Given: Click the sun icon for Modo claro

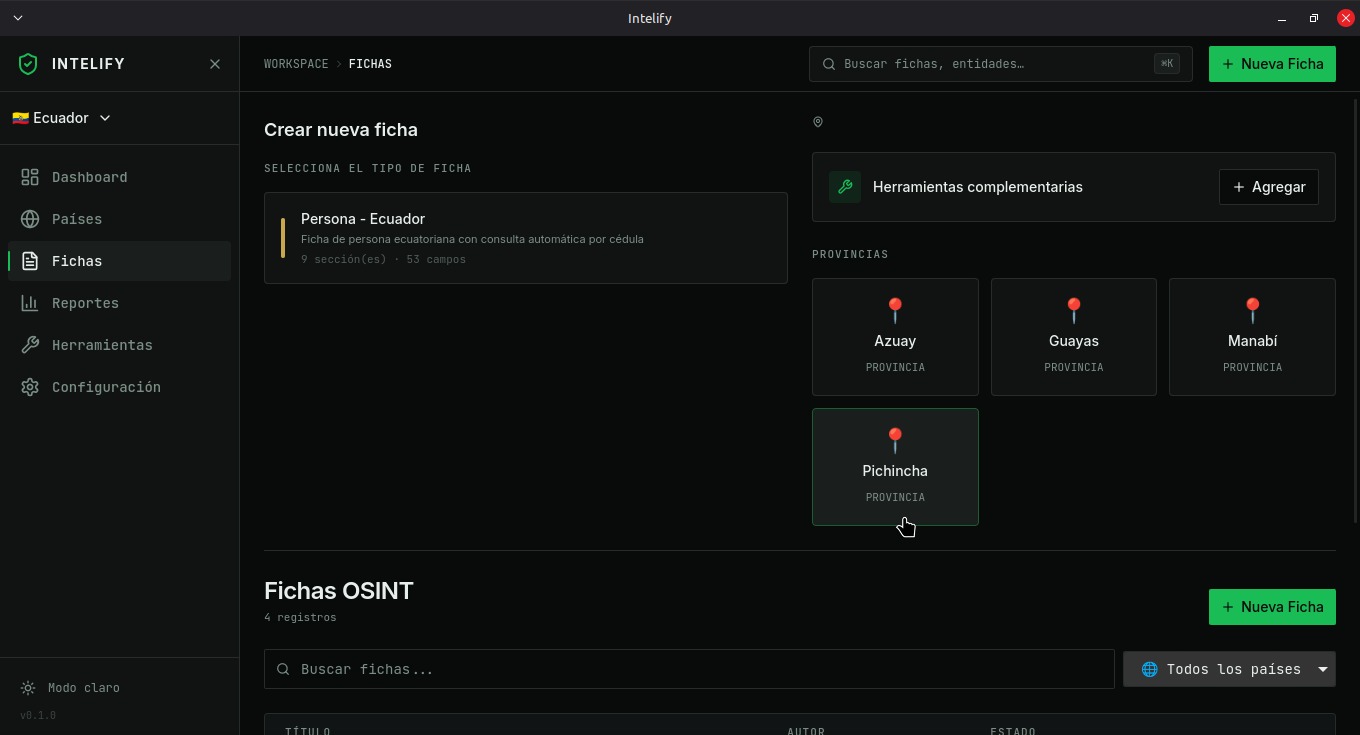Looking at the screenshot, I should click(28, 688).
